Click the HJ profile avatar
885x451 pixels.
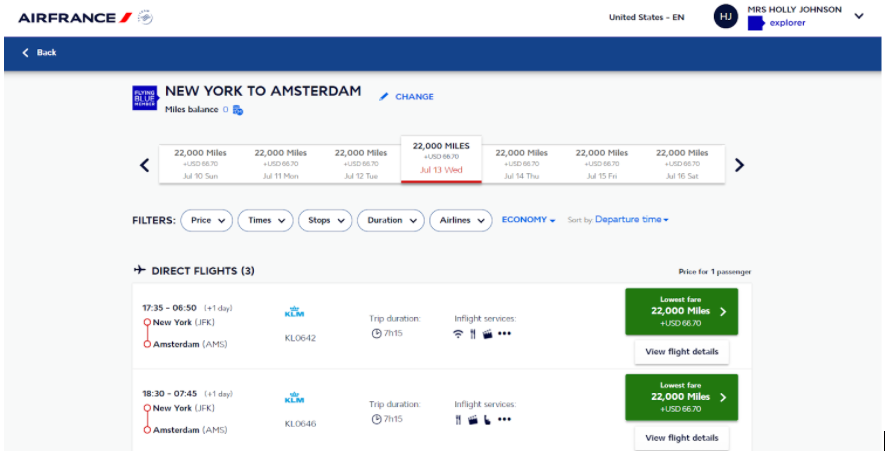pos(727,16)
